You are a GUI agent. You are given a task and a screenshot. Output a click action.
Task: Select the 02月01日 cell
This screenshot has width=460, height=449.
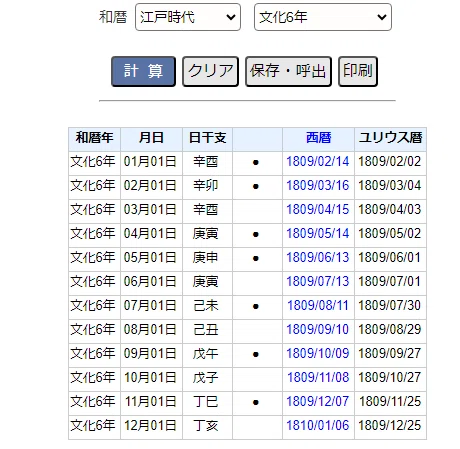tap(151, 186)
